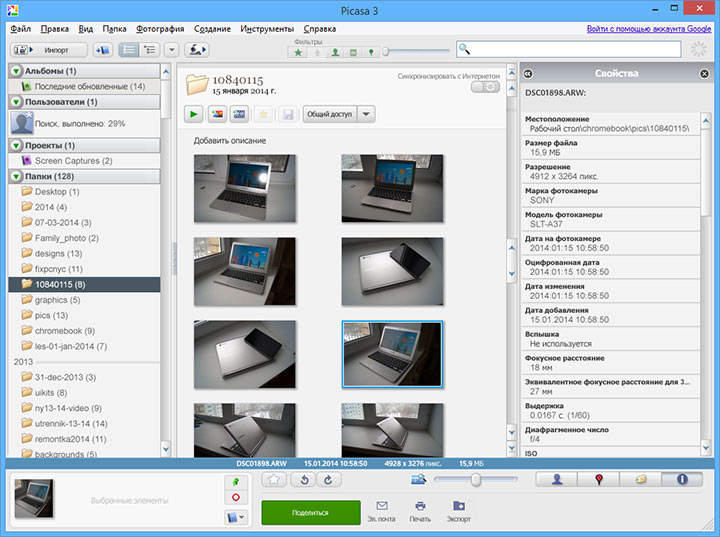Click the upload to web albums icon

tap(197, 50)
